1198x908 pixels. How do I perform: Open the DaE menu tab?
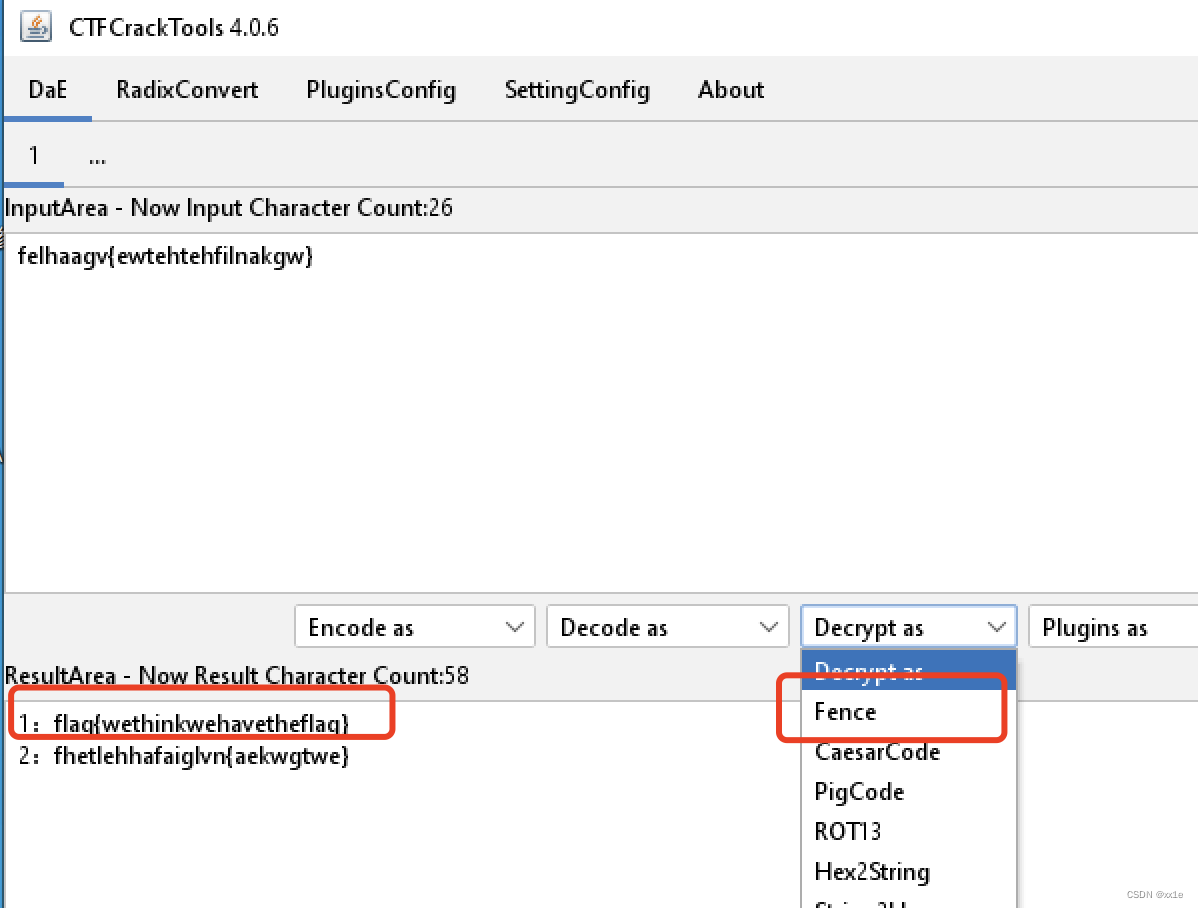tap(47, 90)
